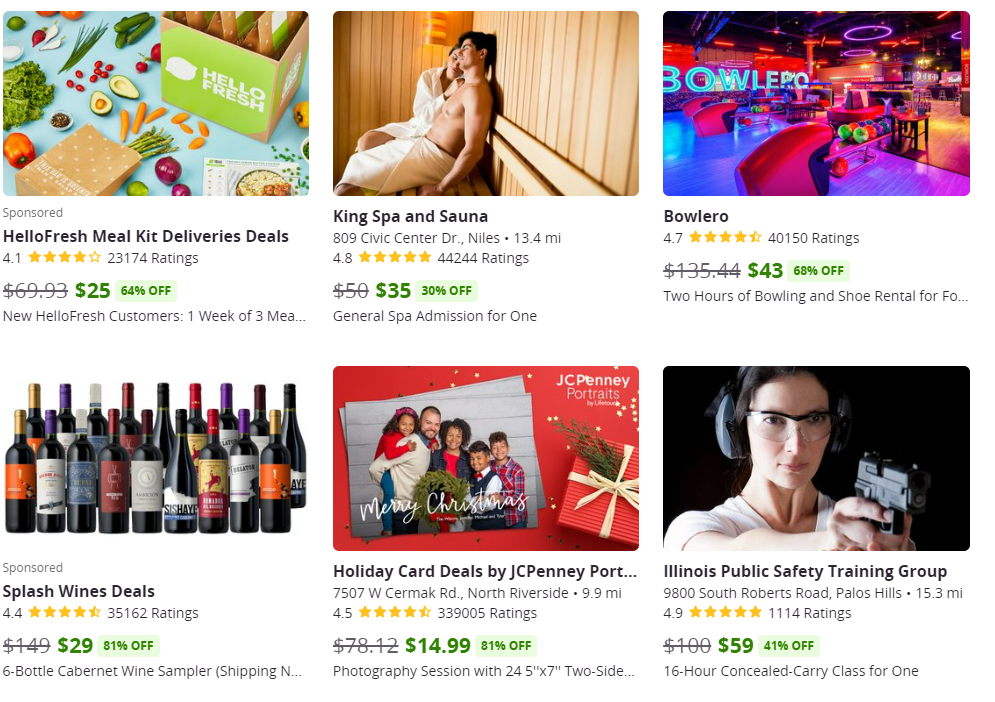Open the JCPenney Portraits holiday card image

pyautogui.click(x=486, y=458)
